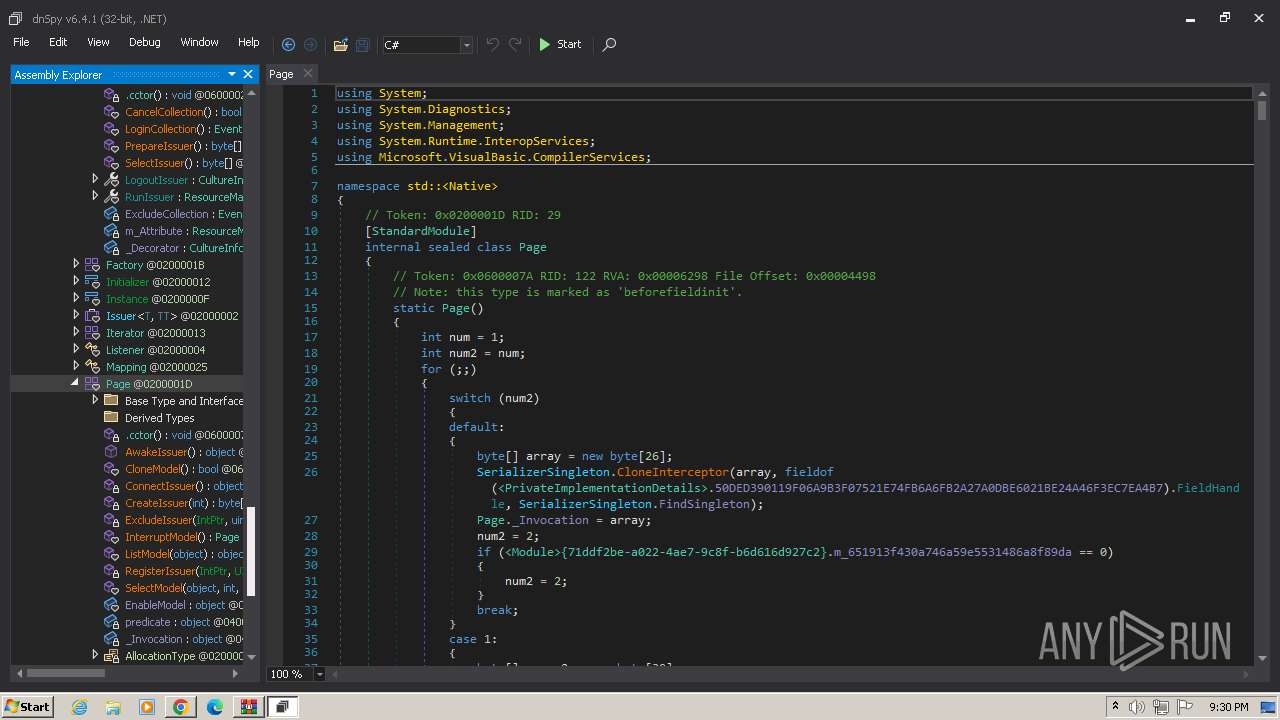
Task: Select InterruptModel() in the tree
Action: [x=182, y=537]
